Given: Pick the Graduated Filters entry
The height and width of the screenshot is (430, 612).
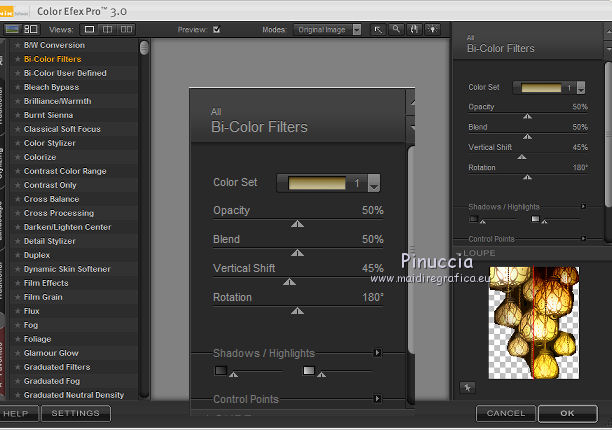Looking at the screenshot, I should [x=57, y=367].
